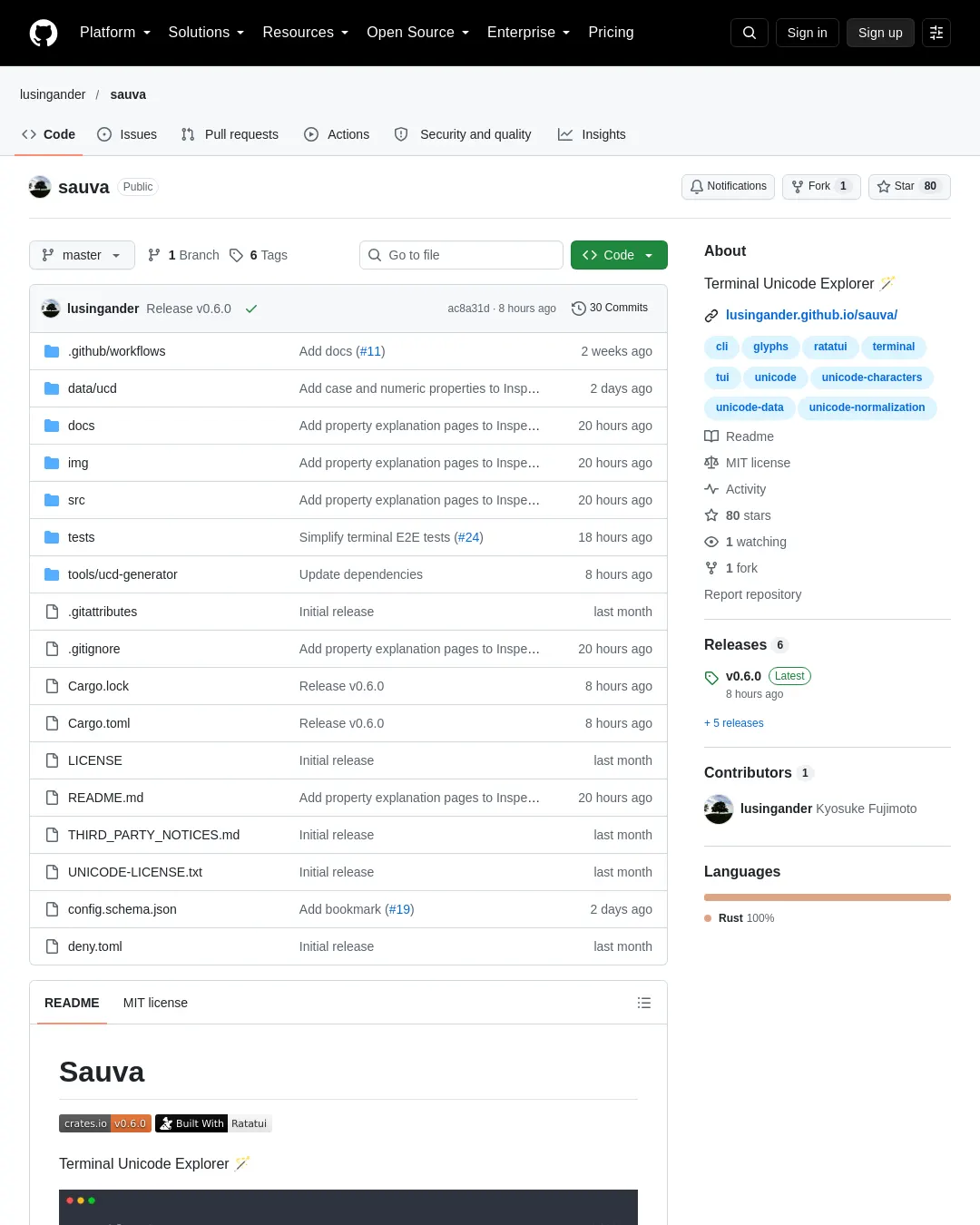Click the lusingander avatar beside the sauva title
This screenshot has height=1225, width=980.
[x=40, y=187]
